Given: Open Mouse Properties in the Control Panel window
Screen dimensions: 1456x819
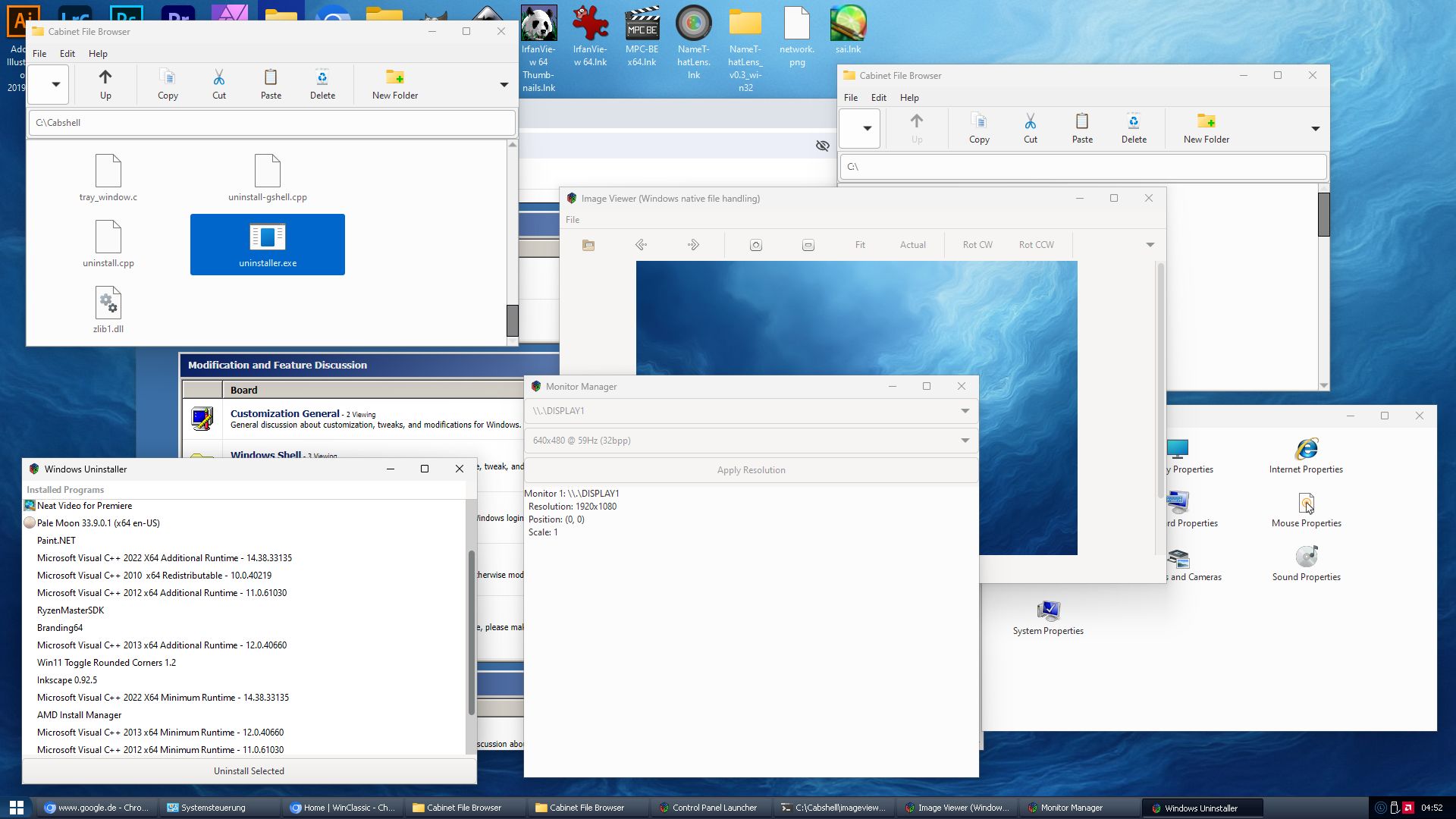Looking at the screenshot, I should 1306,504.
